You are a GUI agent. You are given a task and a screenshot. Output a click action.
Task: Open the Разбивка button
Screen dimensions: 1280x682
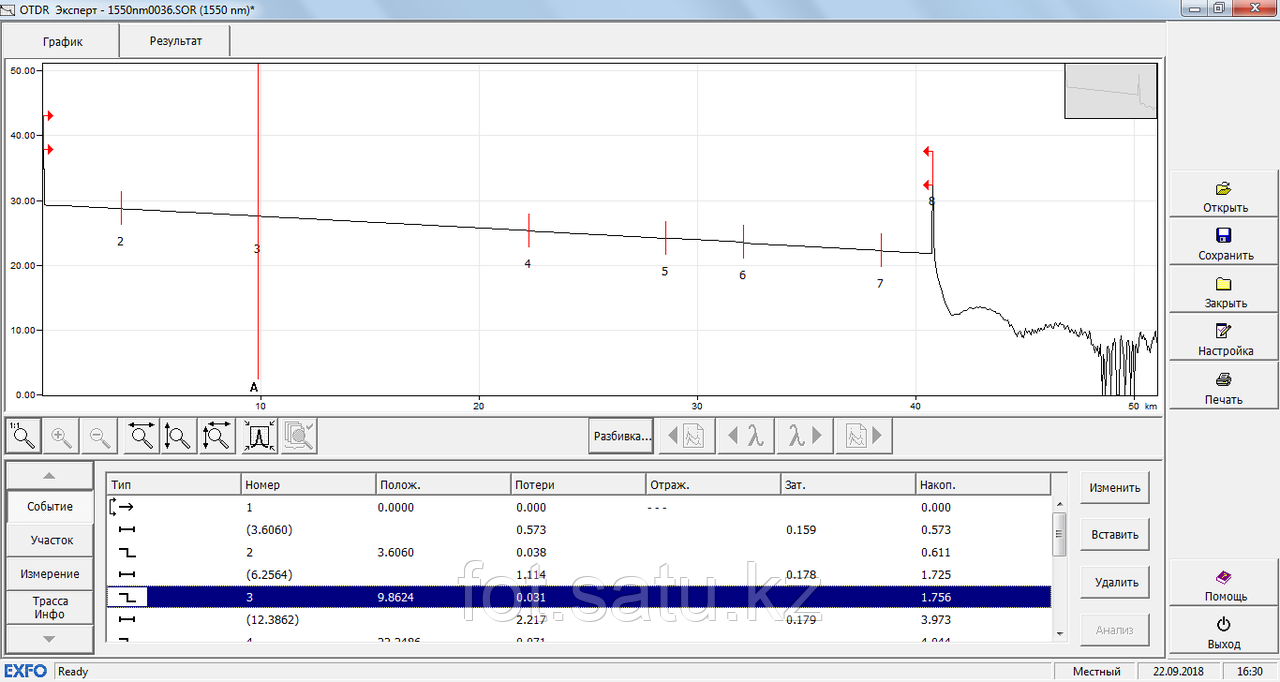[x=621, y=436]
